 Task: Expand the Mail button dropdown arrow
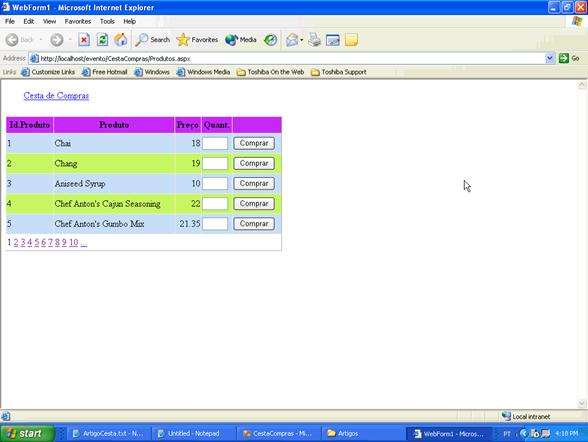click(302, 40)
